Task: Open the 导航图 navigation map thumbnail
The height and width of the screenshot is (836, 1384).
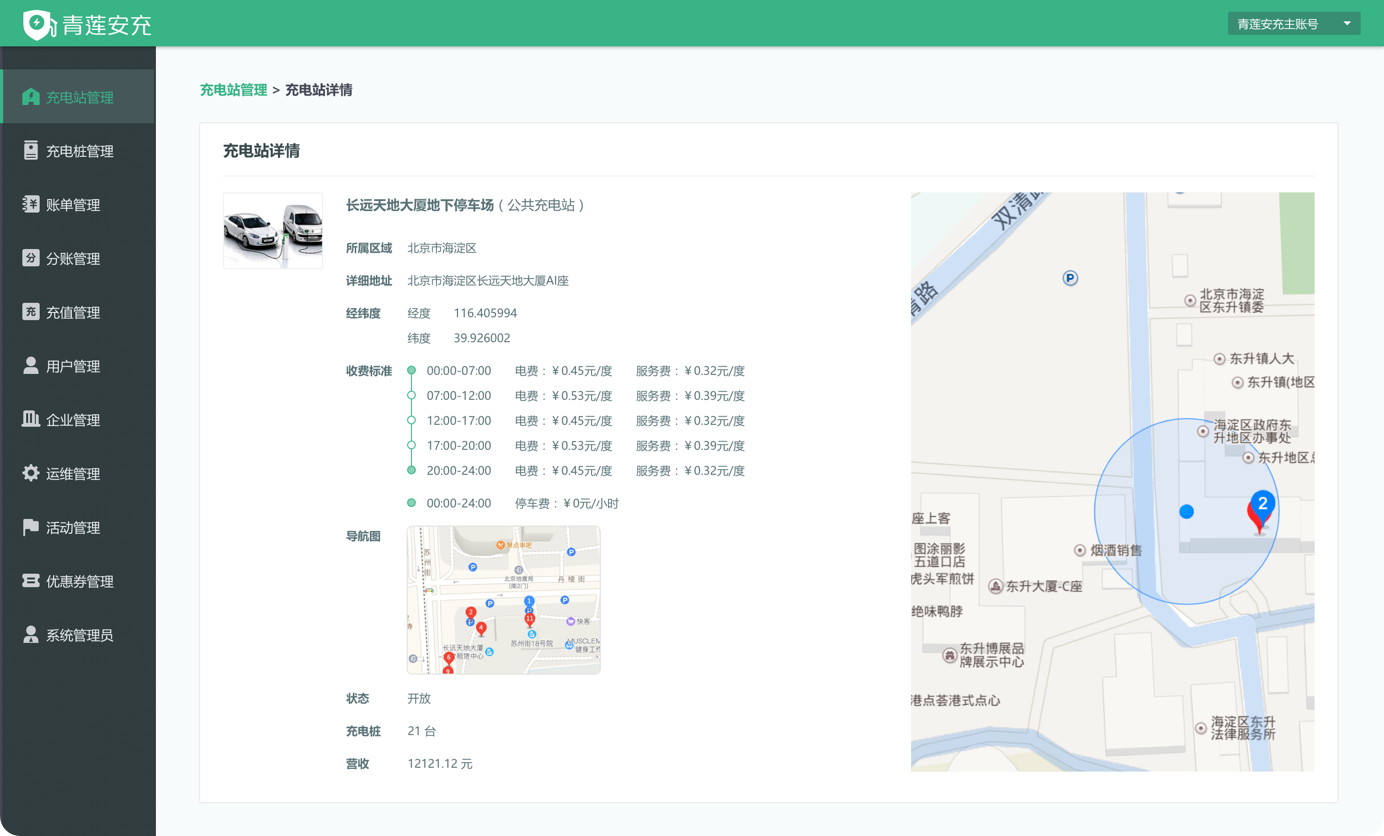Action: coord(503,600)
